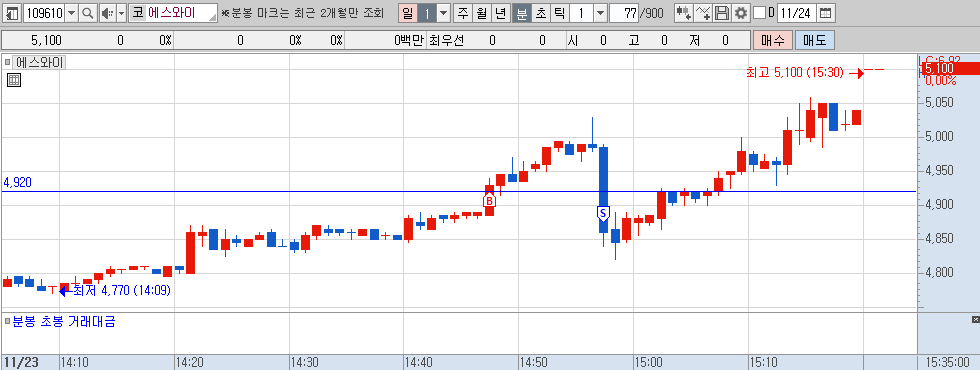Click the speaker sound alert icon

107,12
